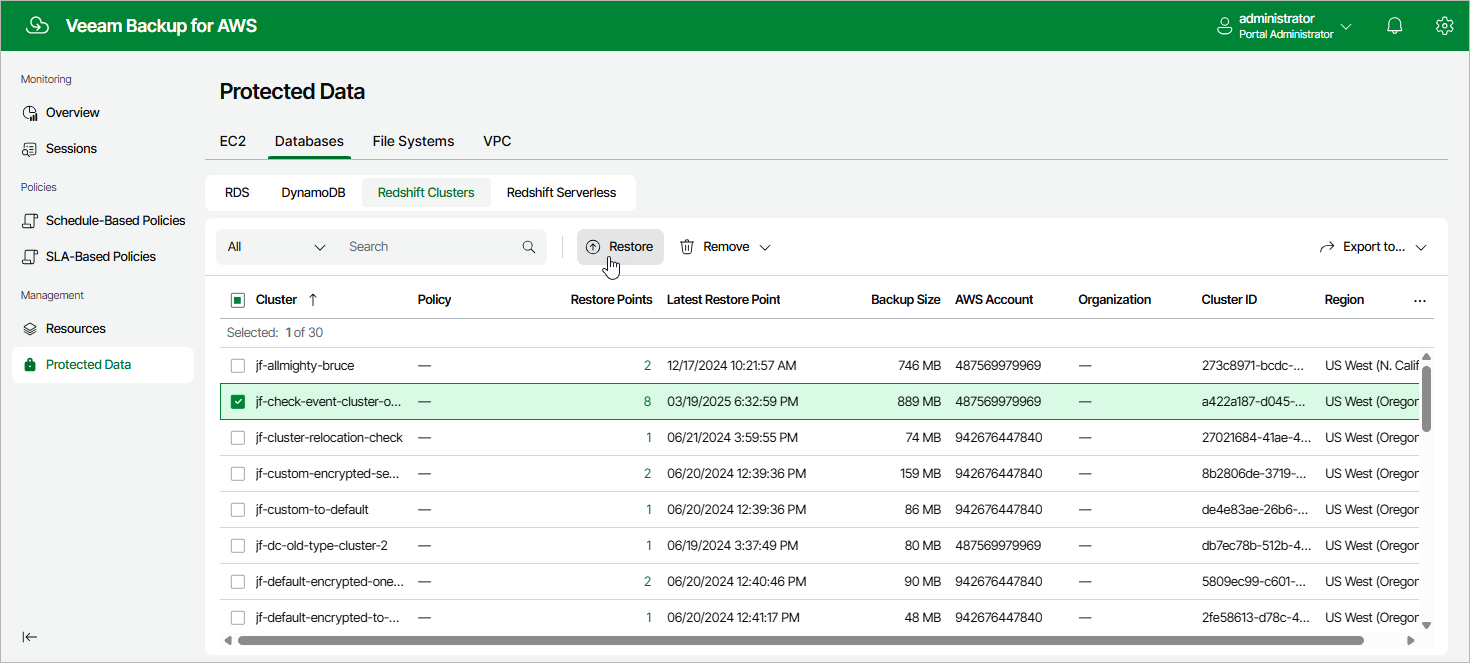Click the Protected Data lock icon
Screen dimensions: 1470x663
[30, 365]
